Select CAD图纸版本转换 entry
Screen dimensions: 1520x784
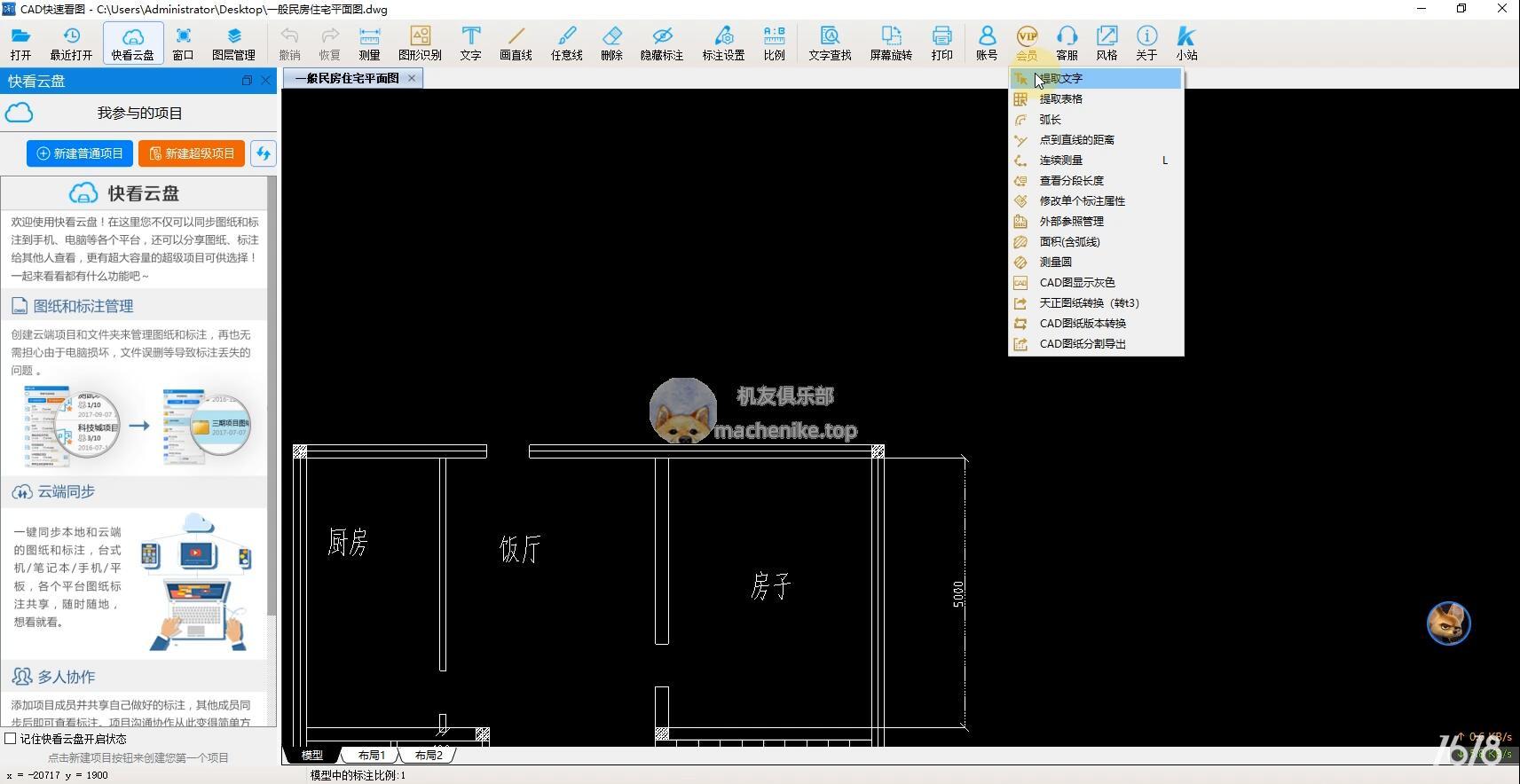(1096, 324)
